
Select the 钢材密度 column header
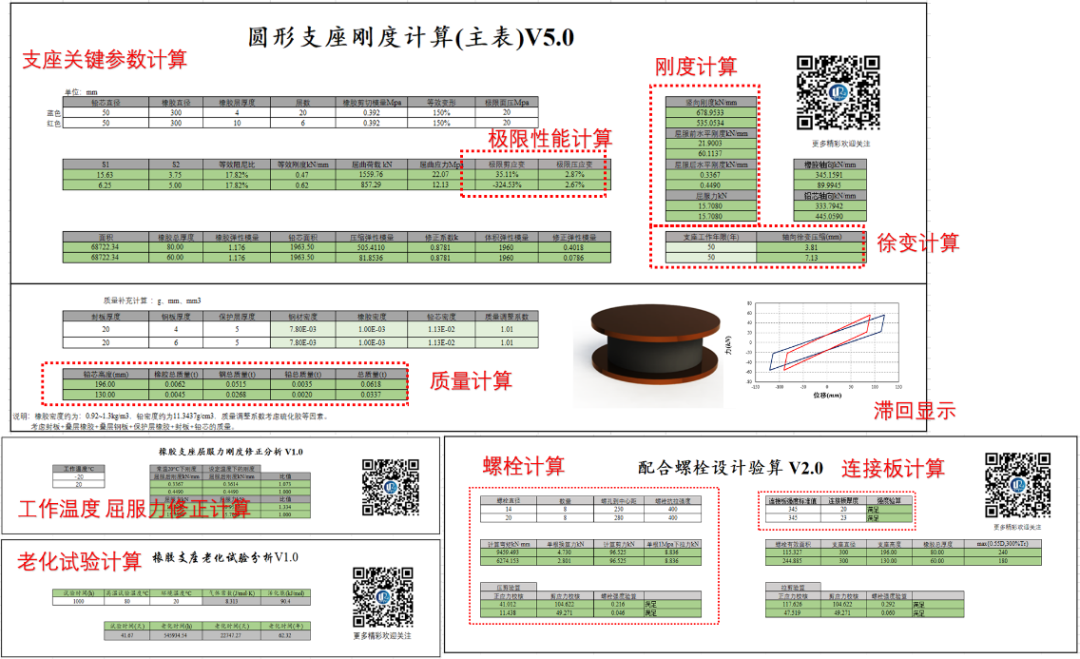pyautogui.click(x=303, y=317)
